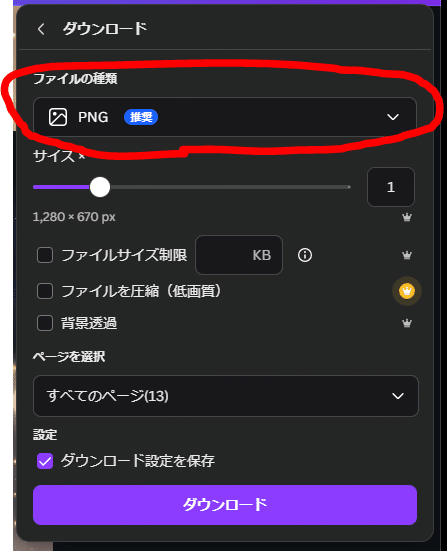
Task: Click the KB file size input field
Action: tap(239, 255)
